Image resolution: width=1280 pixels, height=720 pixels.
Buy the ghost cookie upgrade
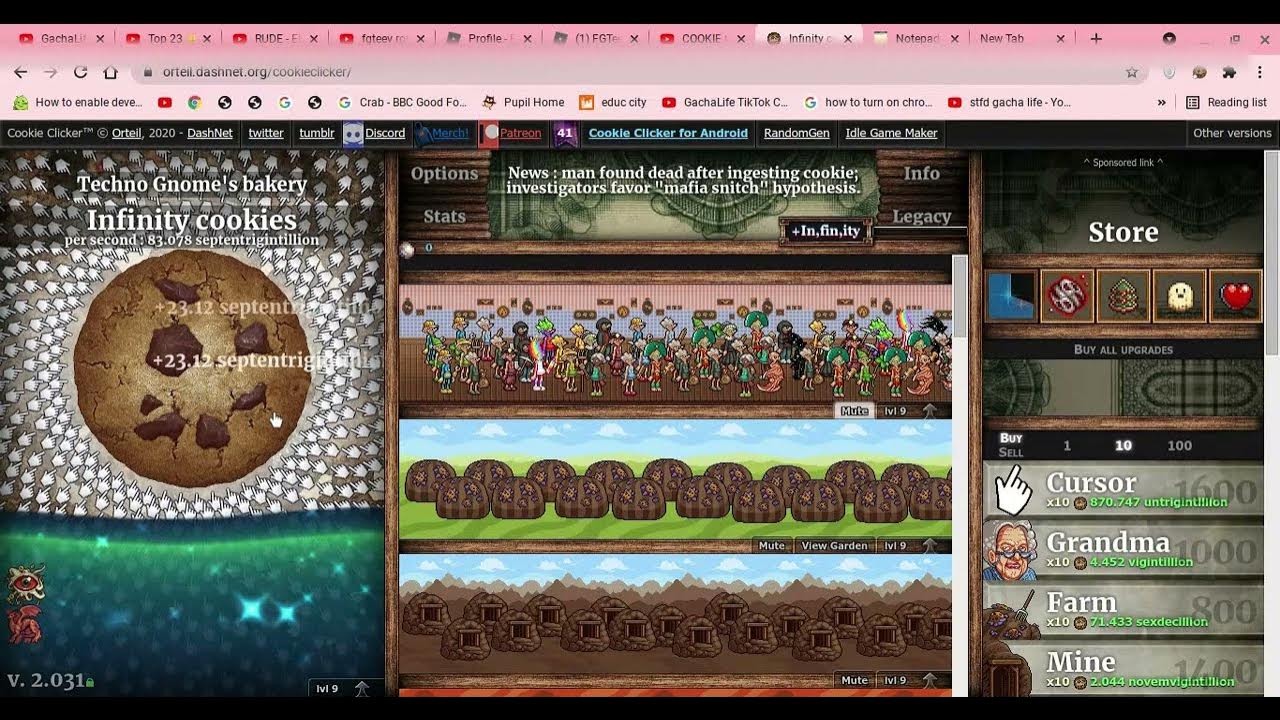[x=1179, y=297]
